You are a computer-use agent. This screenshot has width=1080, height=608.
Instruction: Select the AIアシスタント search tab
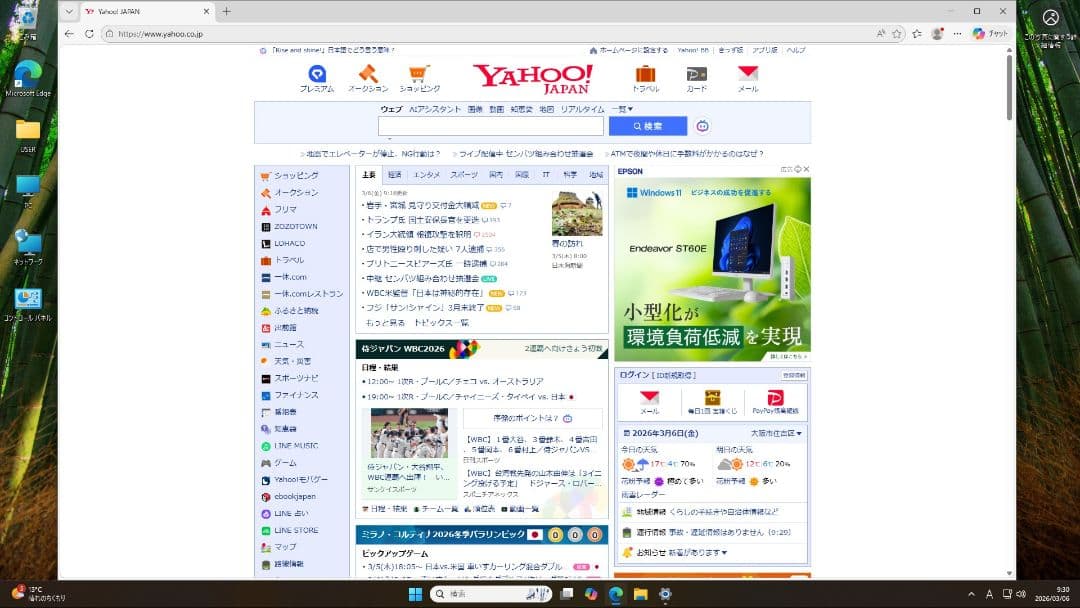(435, 109)
